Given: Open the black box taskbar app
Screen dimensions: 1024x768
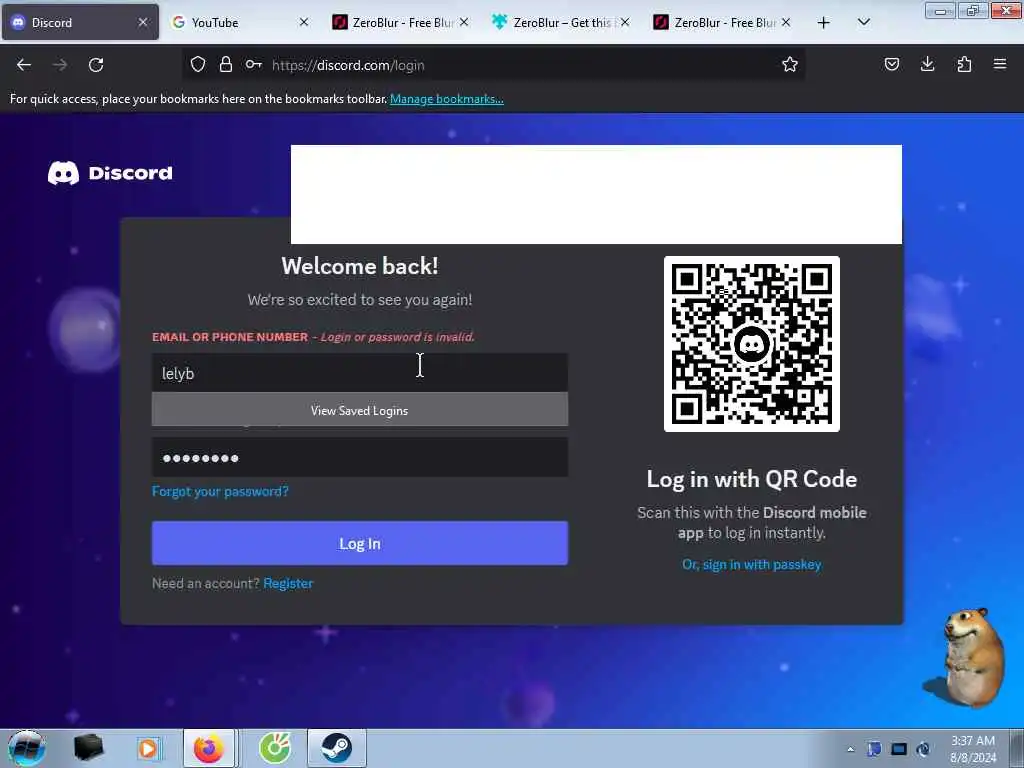Looking at the screenshot, I should click(x=88, y=748).
